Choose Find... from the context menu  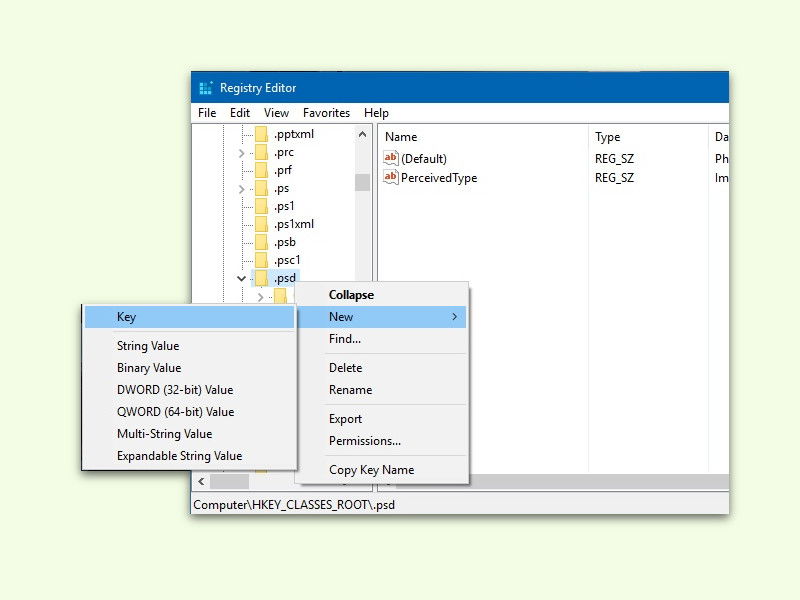point(382,339)
